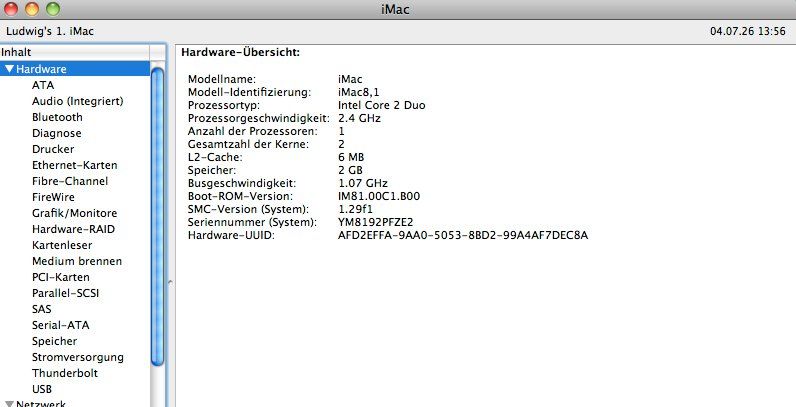Click the SMC version 1.29f1
Screen dimensions: 796x407
pyautogui.click(x=355, y=209)
